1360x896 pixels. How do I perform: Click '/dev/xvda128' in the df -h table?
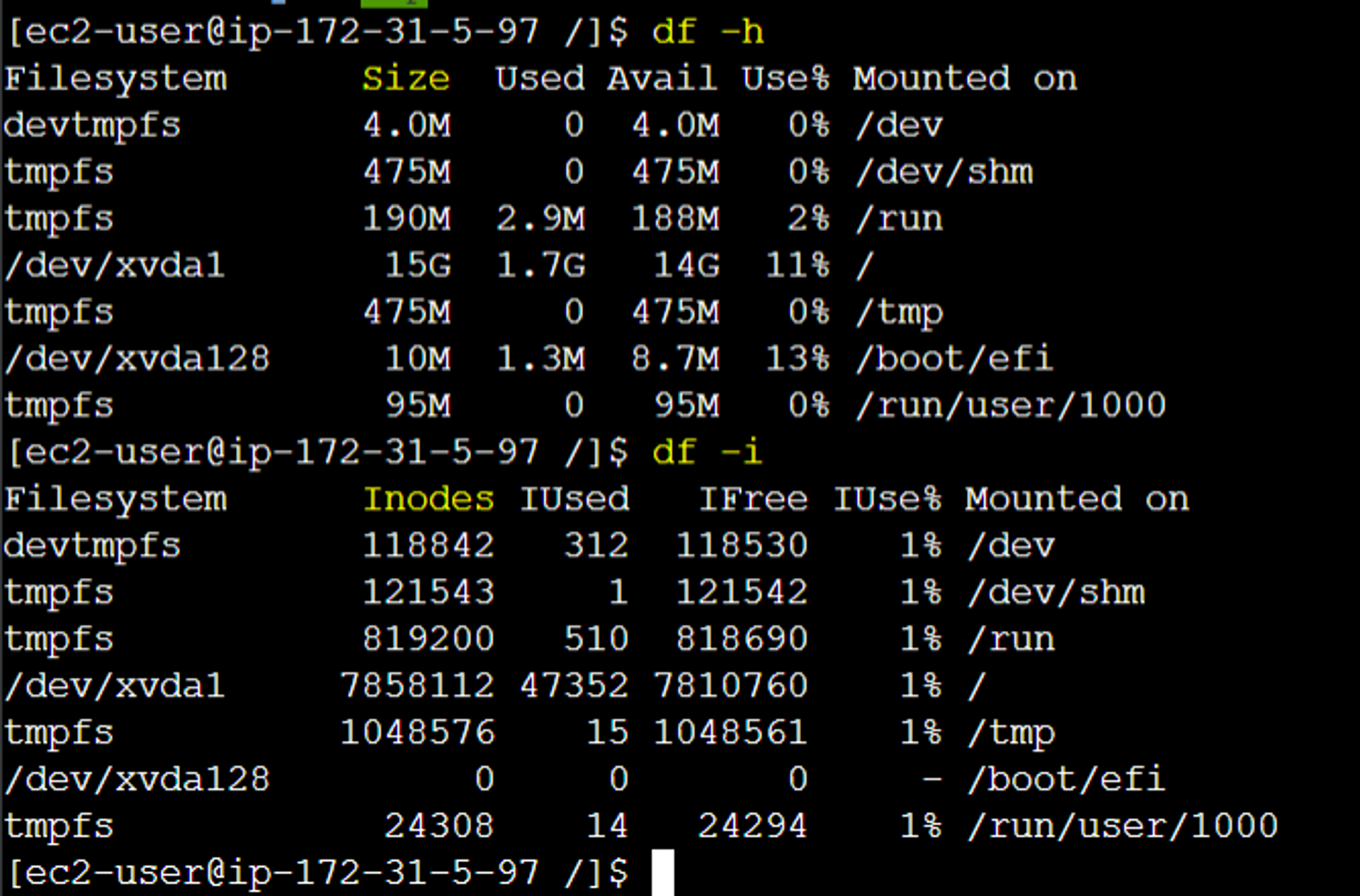(137, 359)
